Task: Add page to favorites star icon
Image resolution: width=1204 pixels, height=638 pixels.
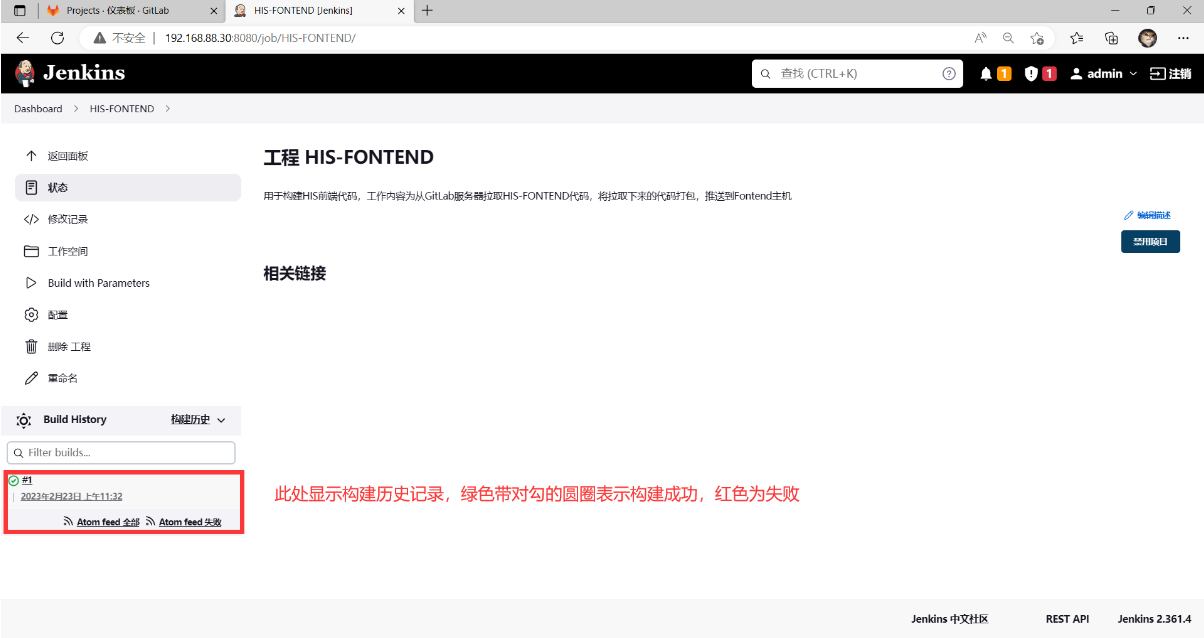Action: pyautogui.click(x=1037, y=38)
